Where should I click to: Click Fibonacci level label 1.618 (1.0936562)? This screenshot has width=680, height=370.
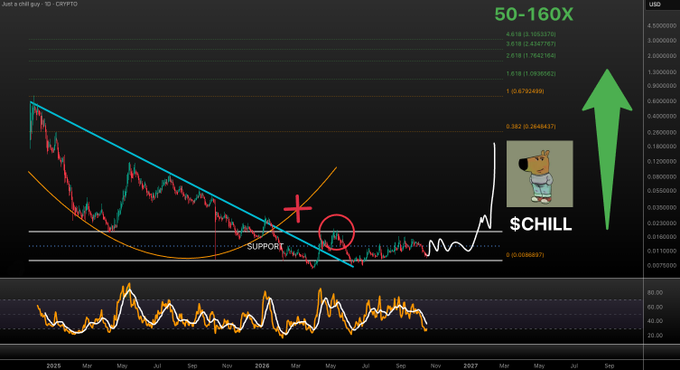(x=531, y=74)
